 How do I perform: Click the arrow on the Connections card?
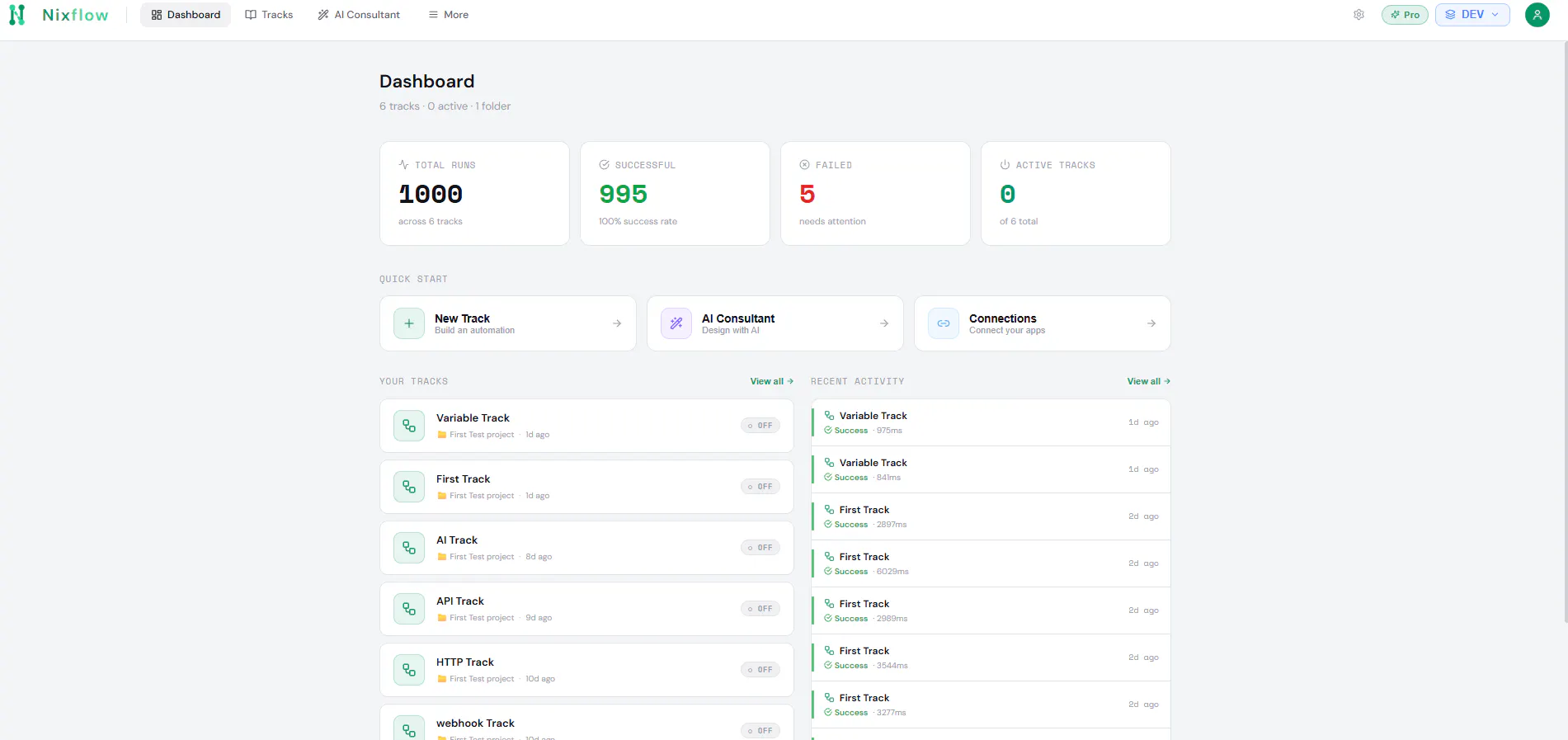pyautogui.click(x=1151, y=323)
